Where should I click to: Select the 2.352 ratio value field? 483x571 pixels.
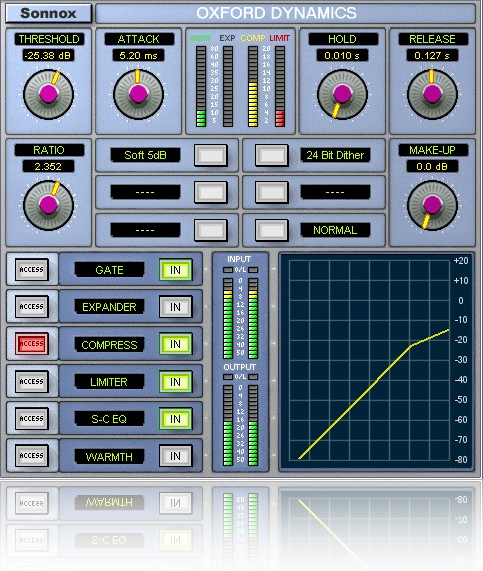(48, 167)
